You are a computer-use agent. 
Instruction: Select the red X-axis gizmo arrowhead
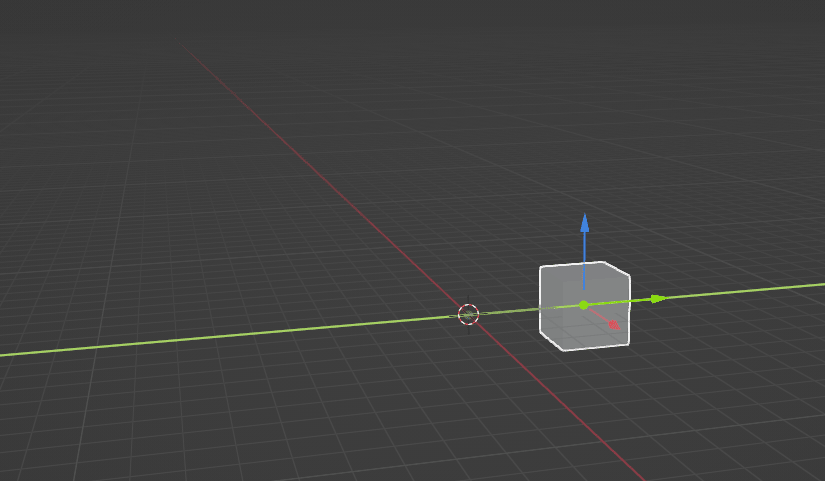613,324
